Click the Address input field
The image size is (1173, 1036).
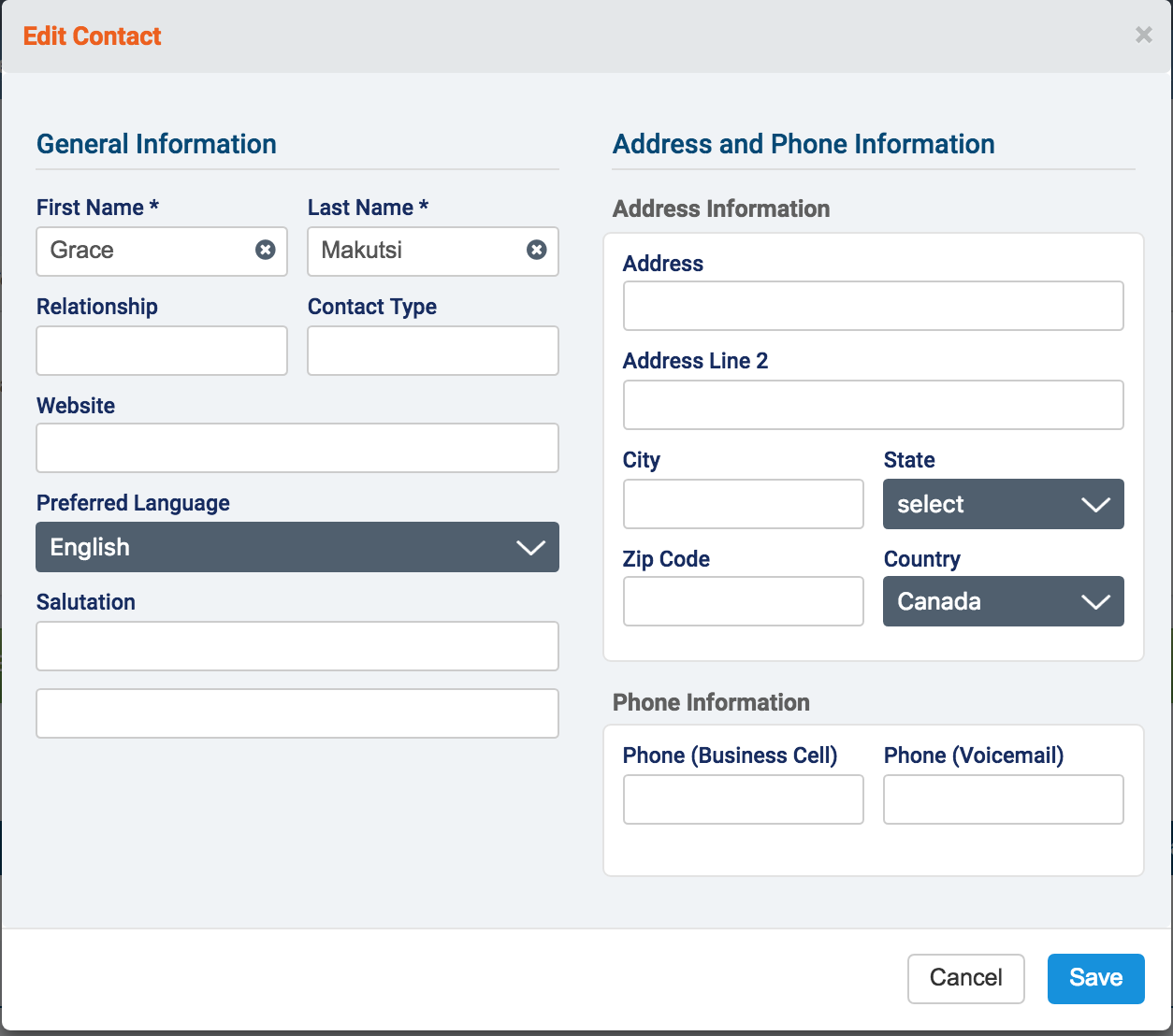click(873, 306)
